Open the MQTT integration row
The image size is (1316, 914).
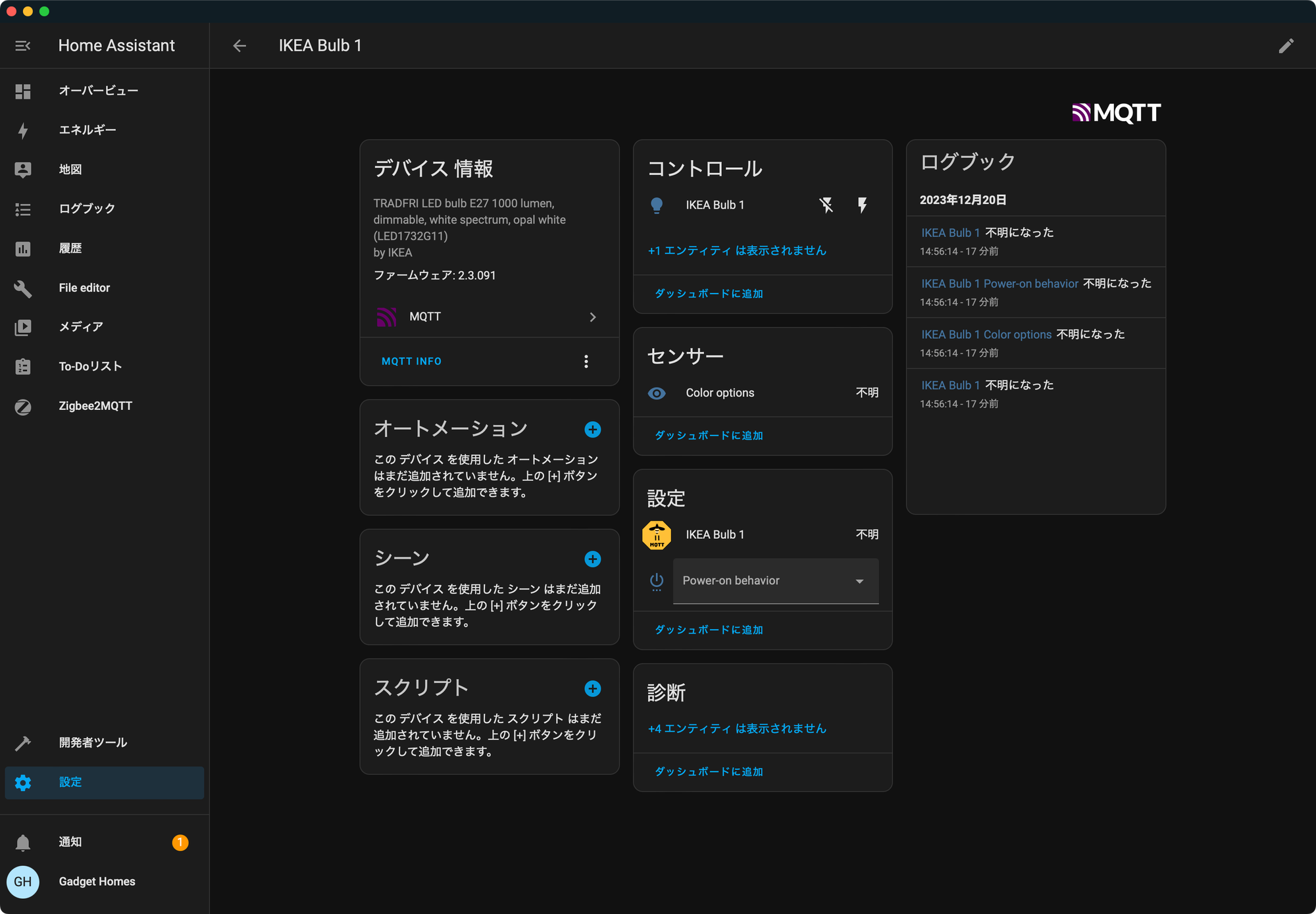coord(490,317)
